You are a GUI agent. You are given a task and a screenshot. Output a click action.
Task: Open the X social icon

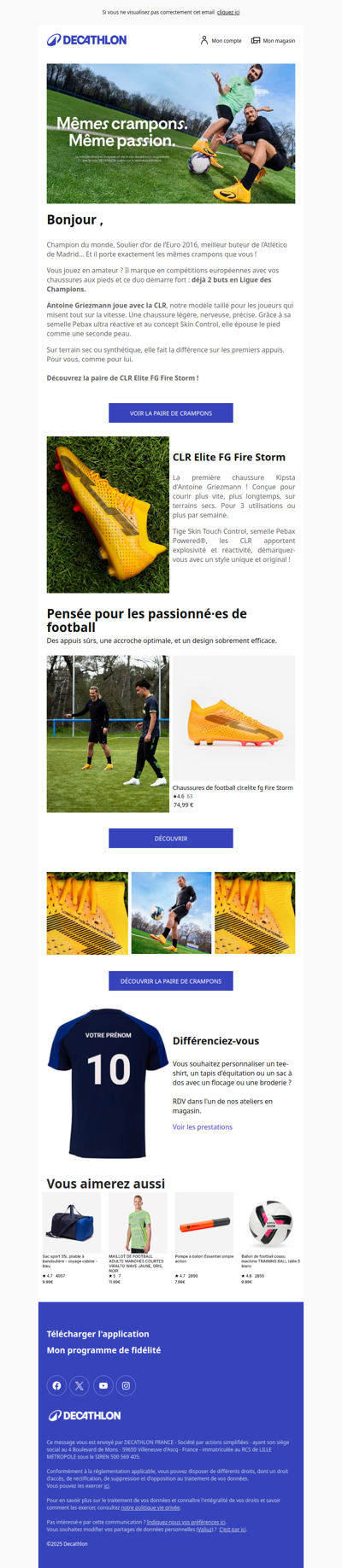coord(80,1385)
